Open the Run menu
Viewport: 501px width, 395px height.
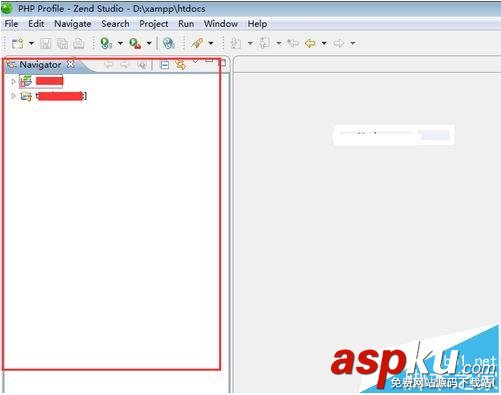186,24
